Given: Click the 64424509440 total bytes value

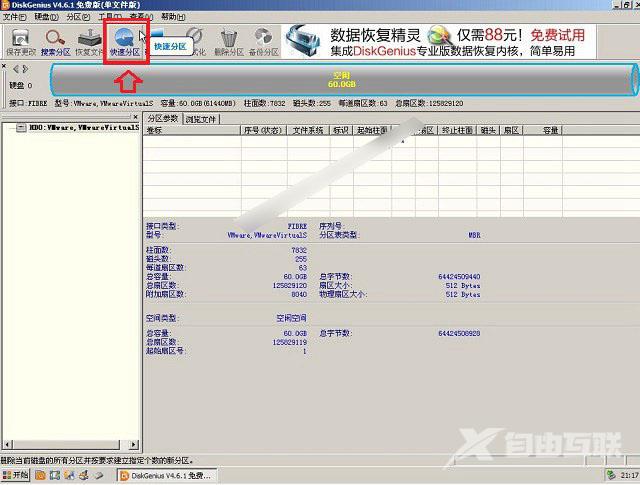Looking at the screenshot, I should (x=459, y=277).
